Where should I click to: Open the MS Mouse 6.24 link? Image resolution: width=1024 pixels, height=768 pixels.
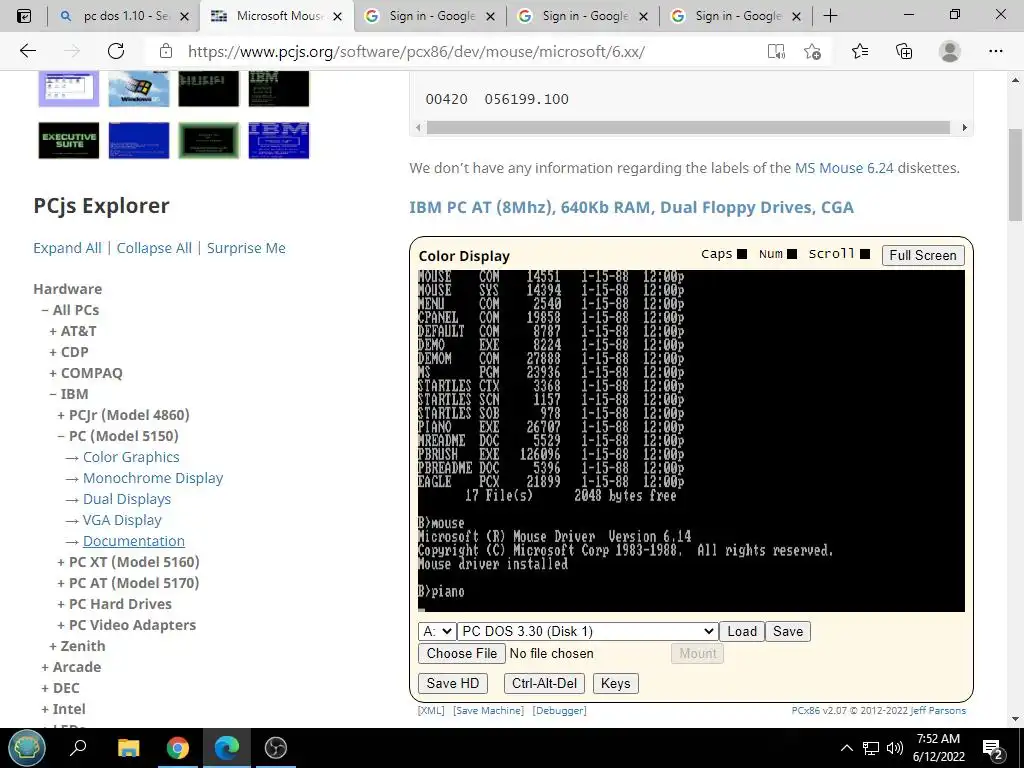[844, 168]
